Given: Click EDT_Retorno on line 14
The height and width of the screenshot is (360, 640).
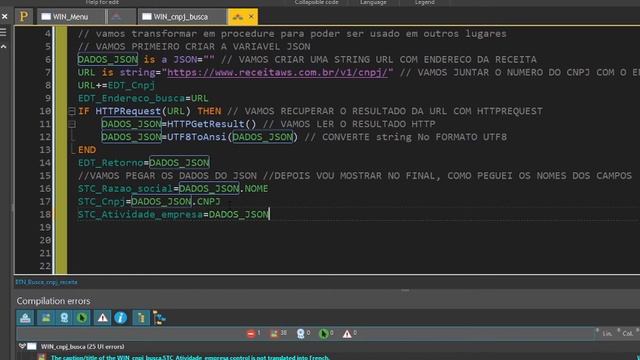Looking at the screenshot, I should [111, 163].
